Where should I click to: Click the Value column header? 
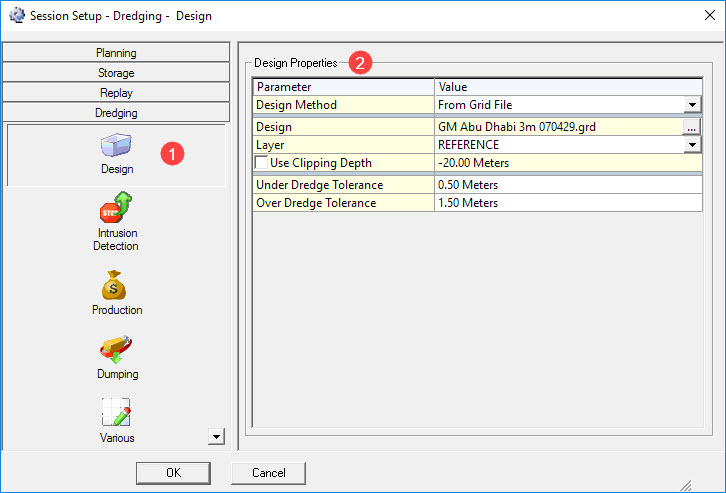568,87
